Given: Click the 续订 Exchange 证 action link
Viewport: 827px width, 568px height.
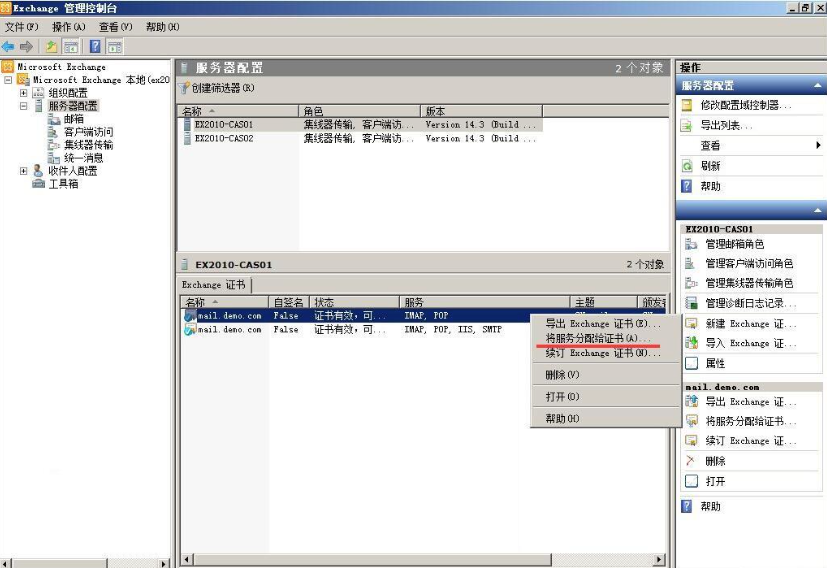Looking at the screenshot, I should [x=751, y=441].
